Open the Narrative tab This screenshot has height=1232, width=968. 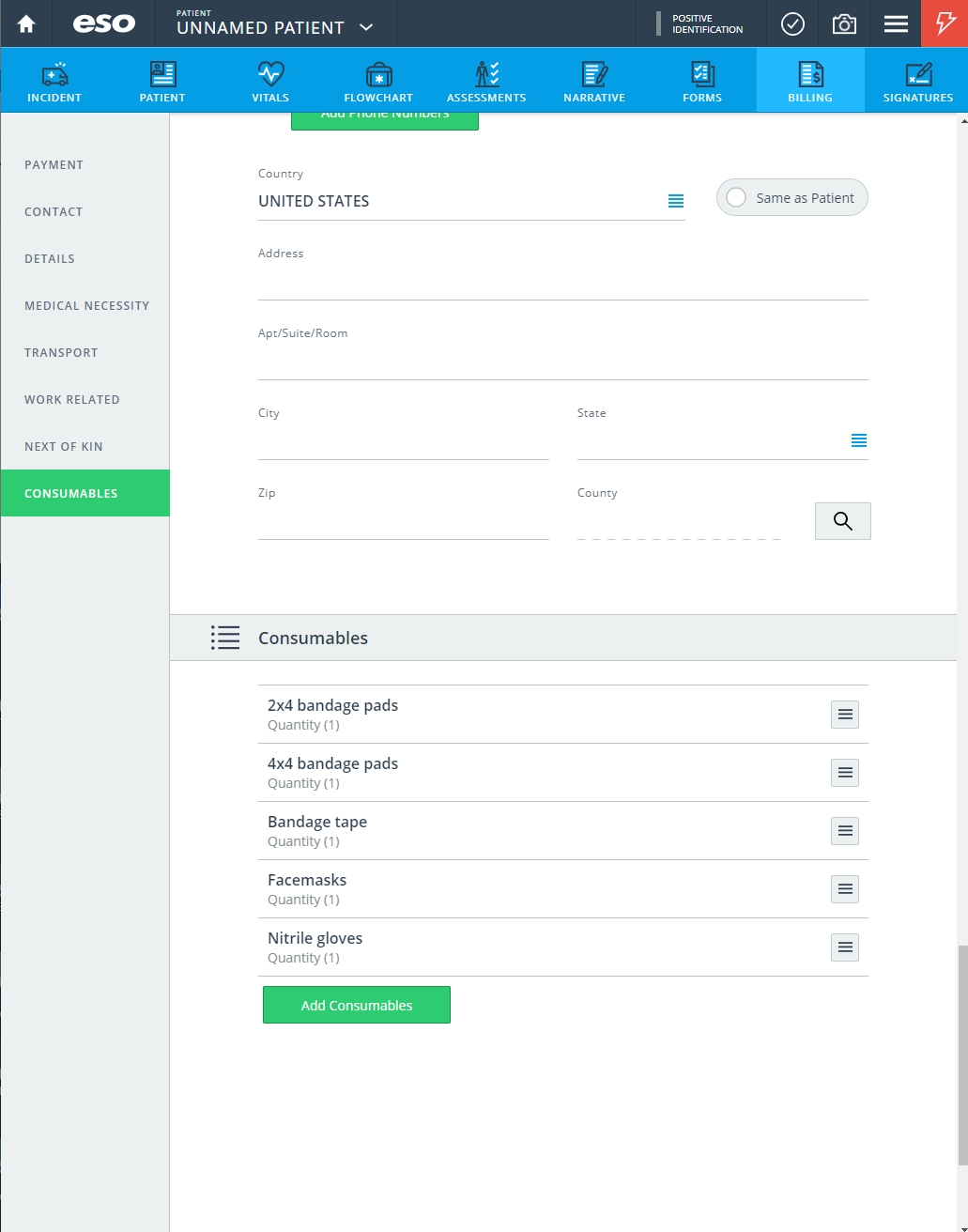tap(594, 81)
